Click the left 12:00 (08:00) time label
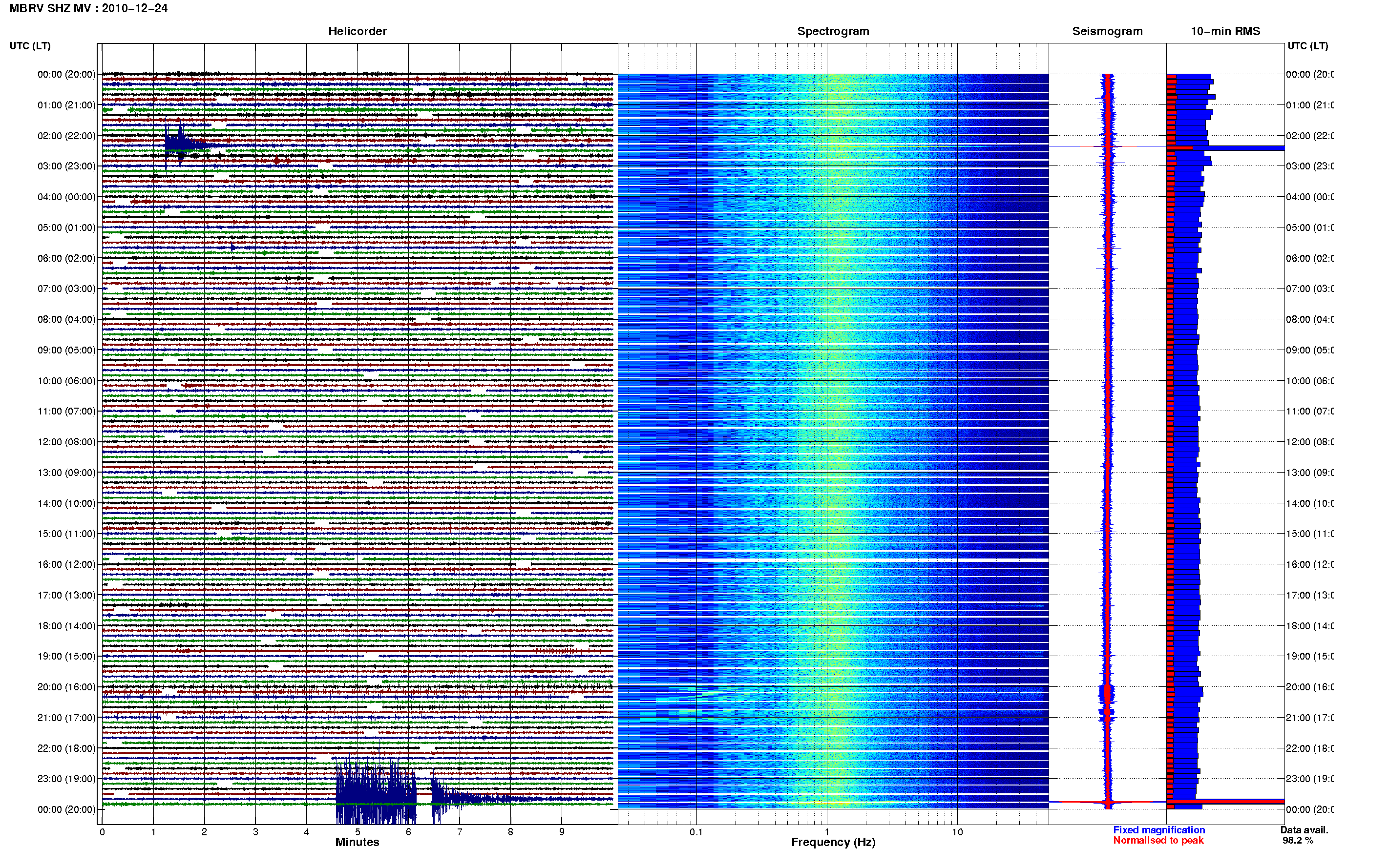1389x868 pixels. (x=66, y=442)
